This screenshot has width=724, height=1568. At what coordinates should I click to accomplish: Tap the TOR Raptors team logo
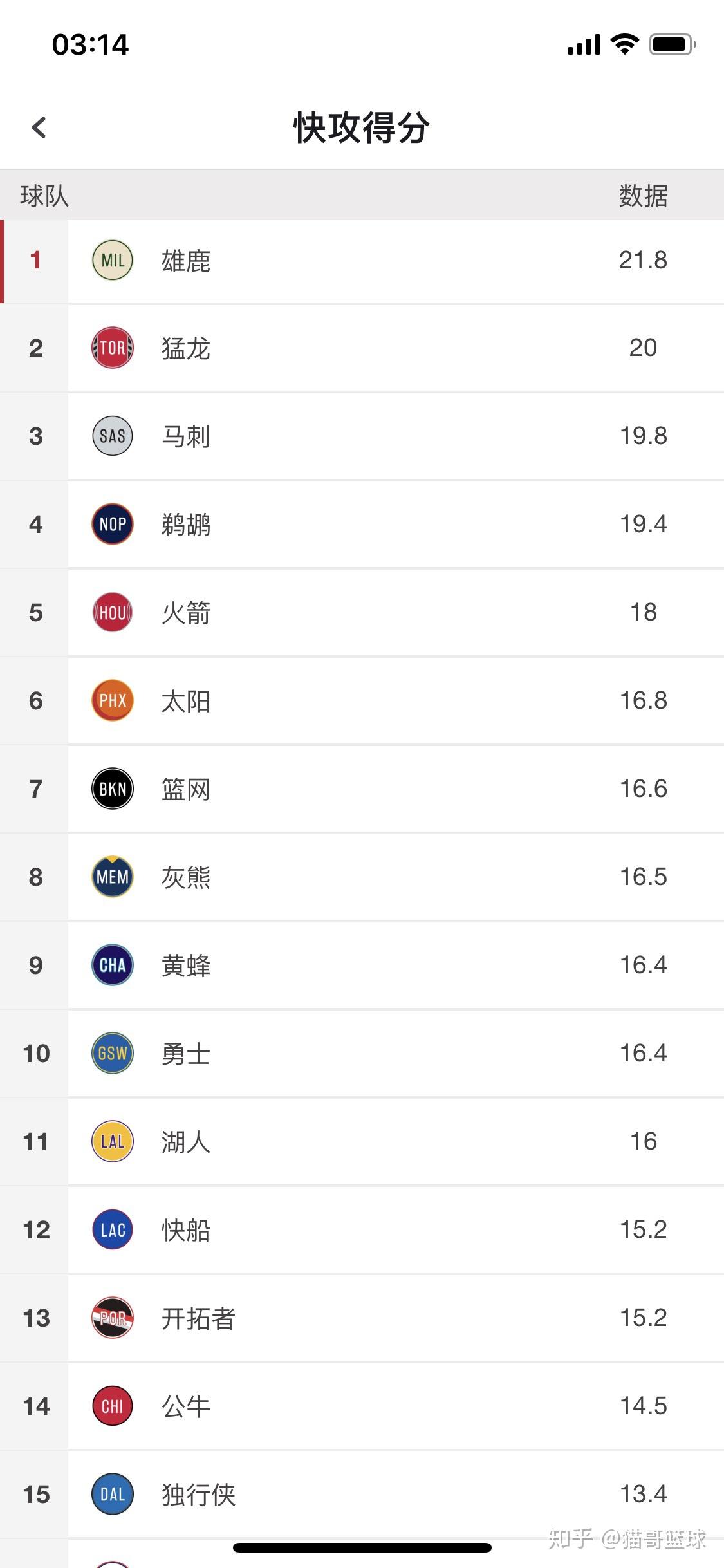[113, 348]
